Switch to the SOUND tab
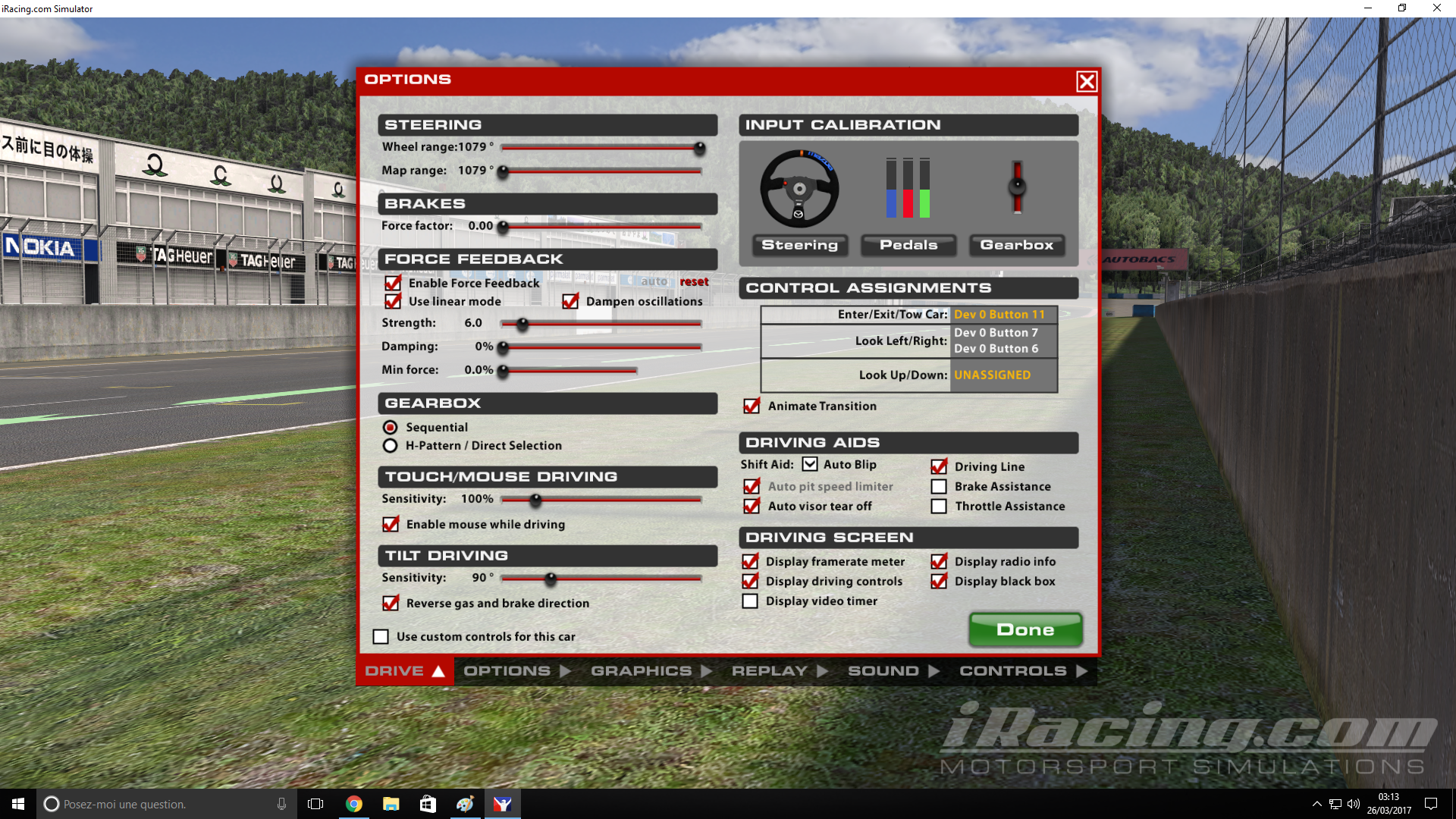Viewport: 1456px width, 819px height. [x=893, y=671]
